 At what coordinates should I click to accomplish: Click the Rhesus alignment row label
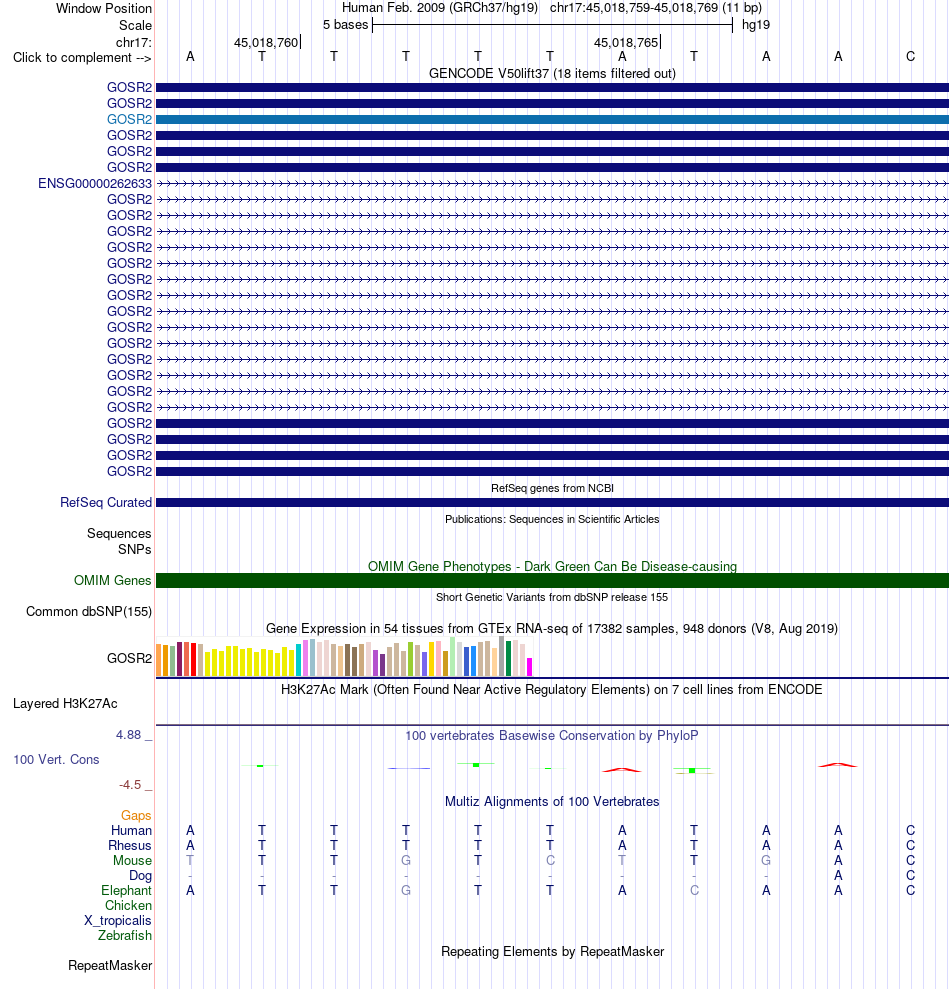click(x=130, y=846)
